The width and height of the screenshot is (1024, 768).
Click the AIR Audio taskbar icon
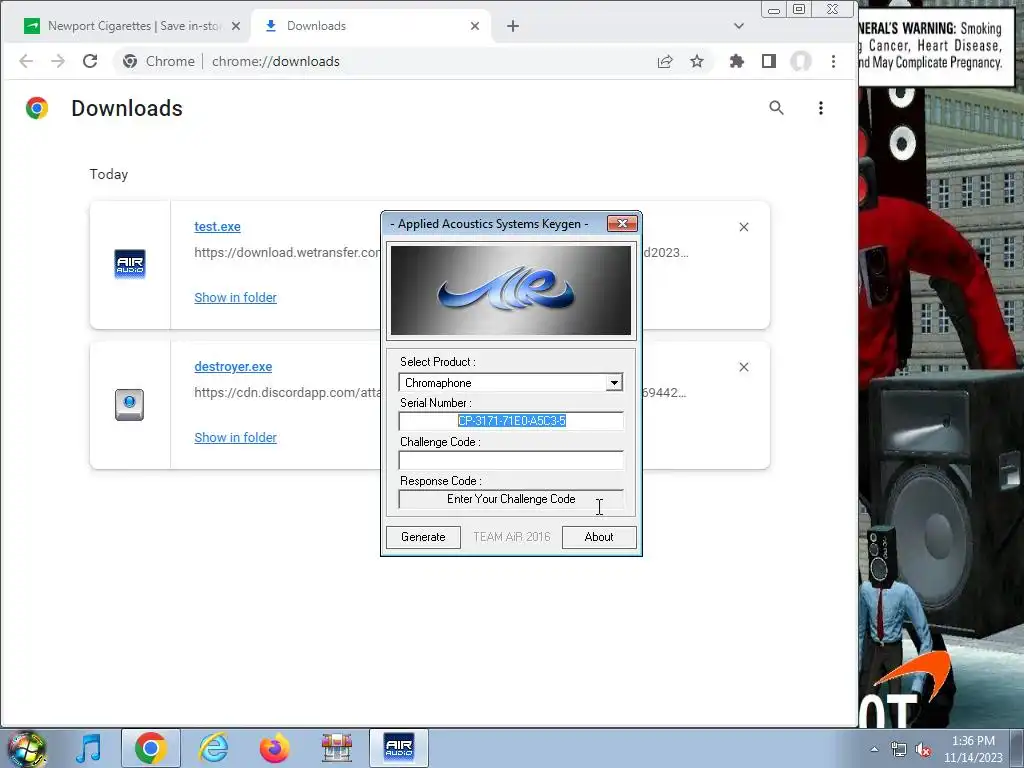[399, 748]
